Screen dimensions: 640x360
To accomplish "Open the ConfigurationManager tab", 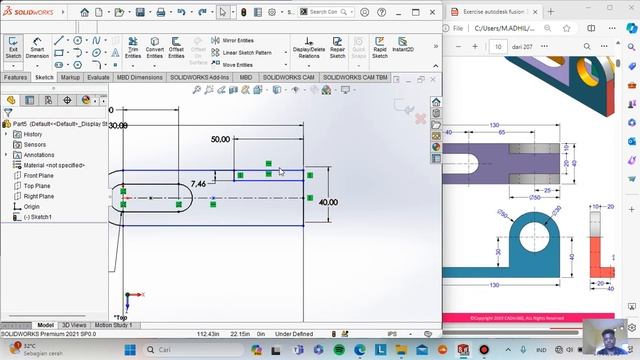I will point(48,100).
